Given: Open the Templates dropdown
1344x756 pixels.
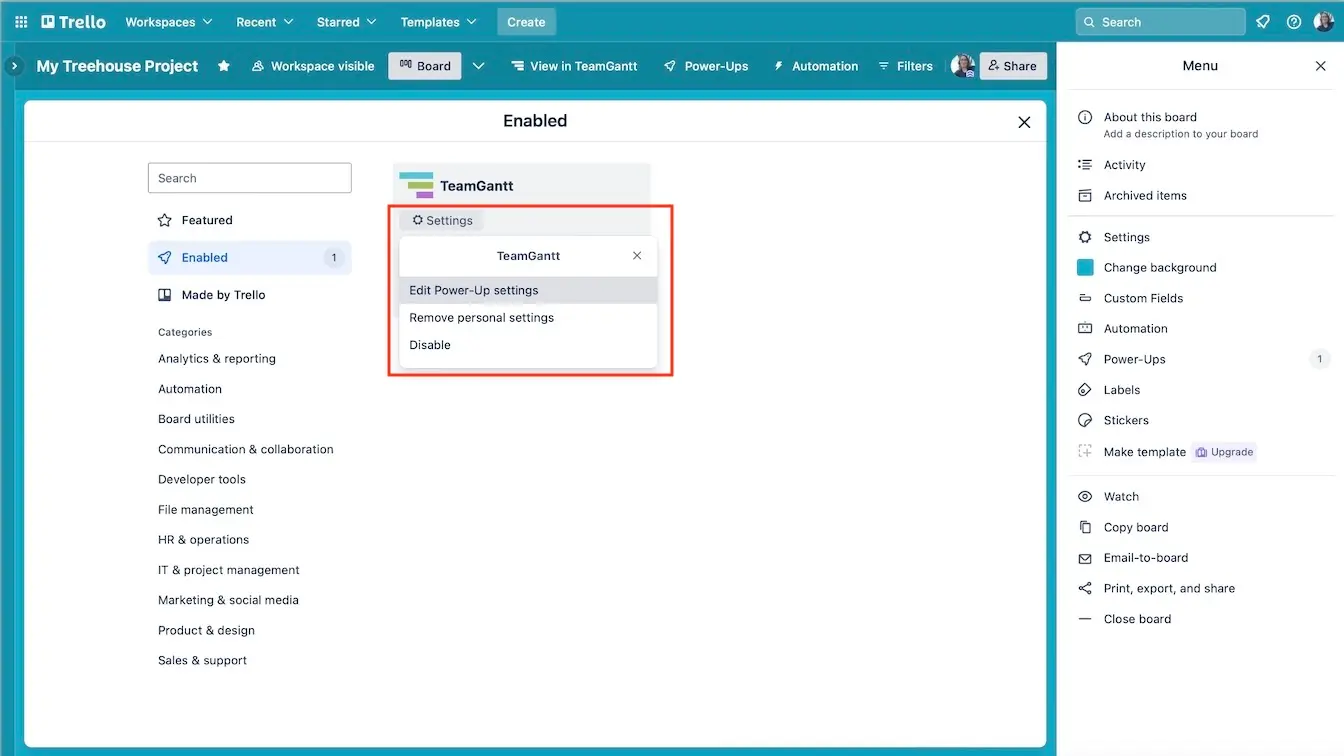Looking at the screenshot, I should click(x=438, y=22).
